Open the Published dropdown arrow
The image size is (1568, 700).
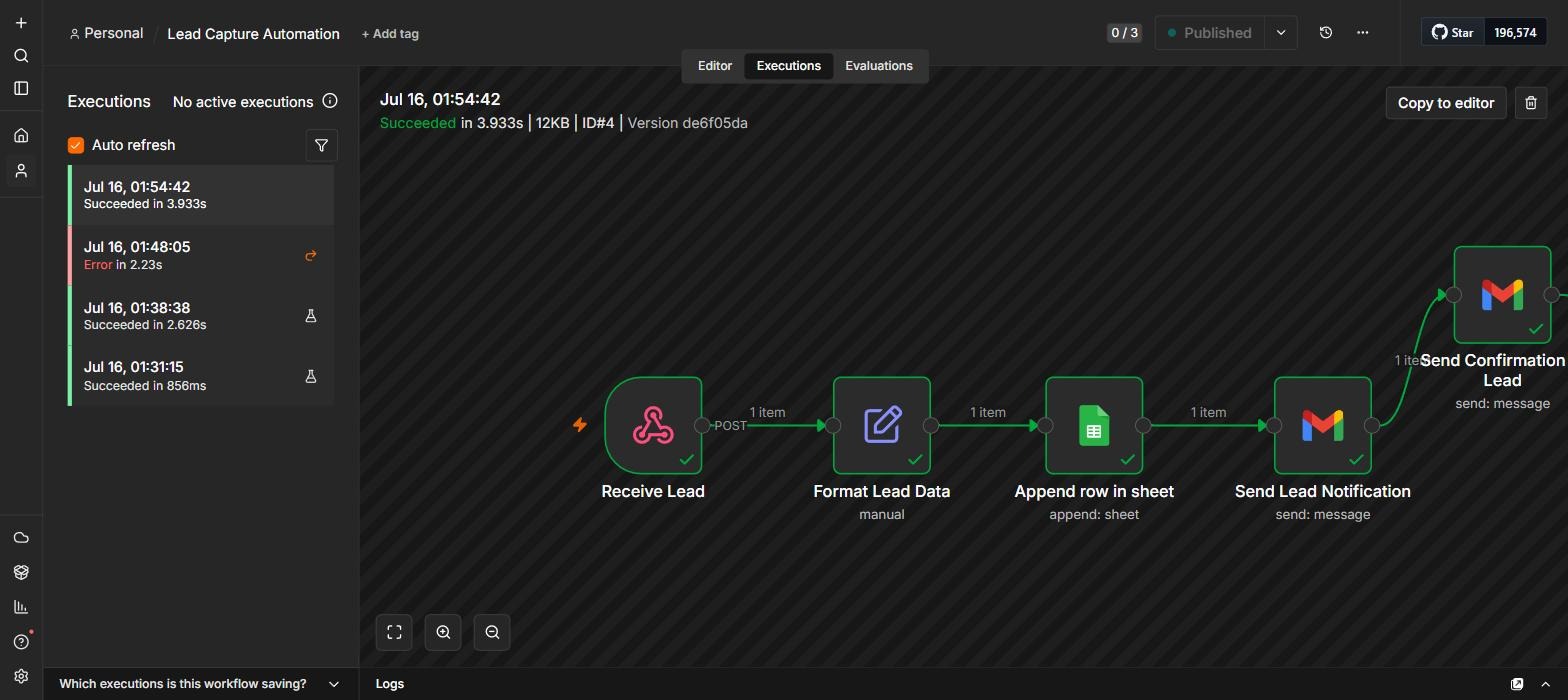[x=1281, y=33]
